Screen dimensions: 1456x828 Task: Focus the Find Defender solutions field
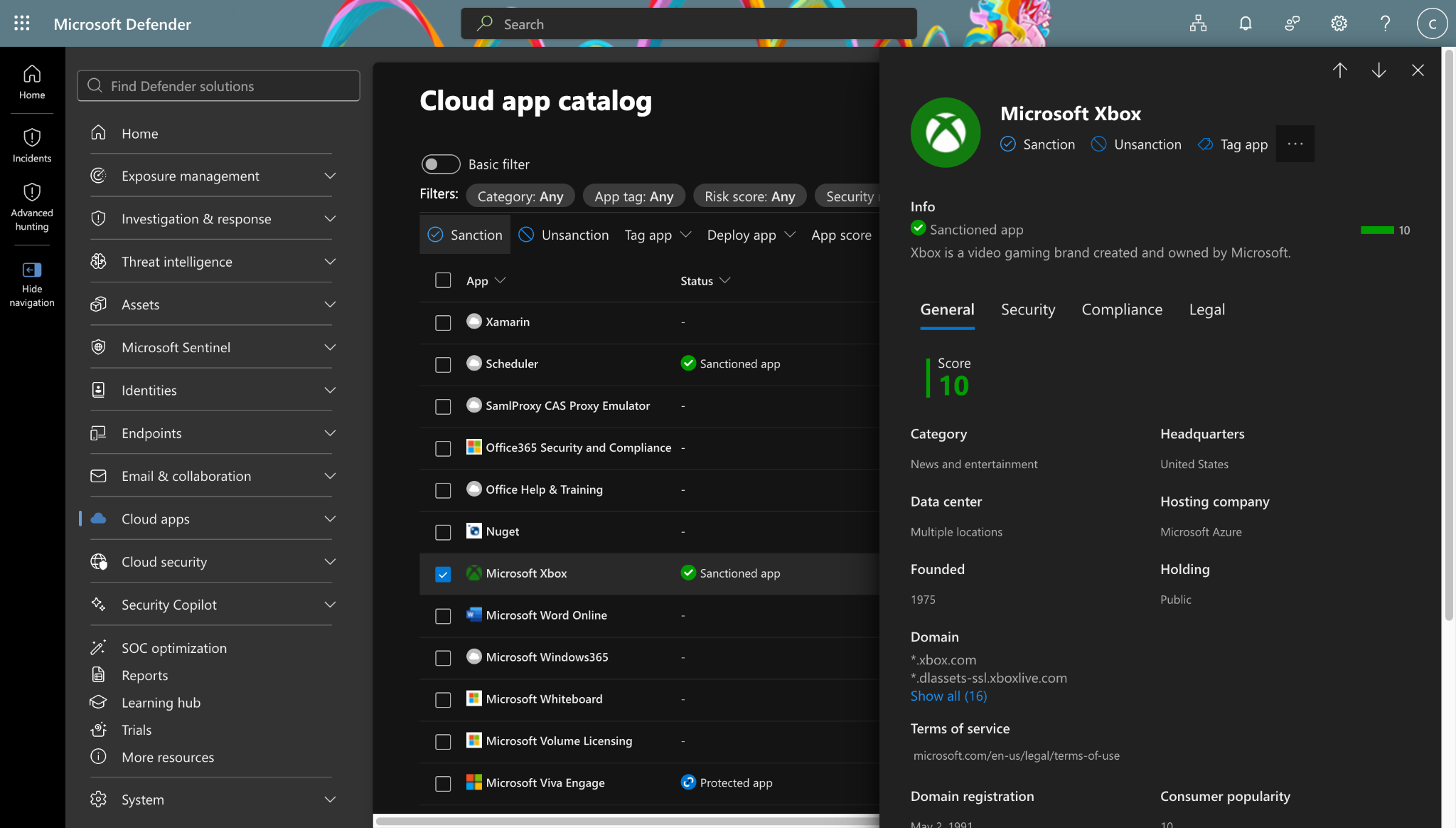218,86
